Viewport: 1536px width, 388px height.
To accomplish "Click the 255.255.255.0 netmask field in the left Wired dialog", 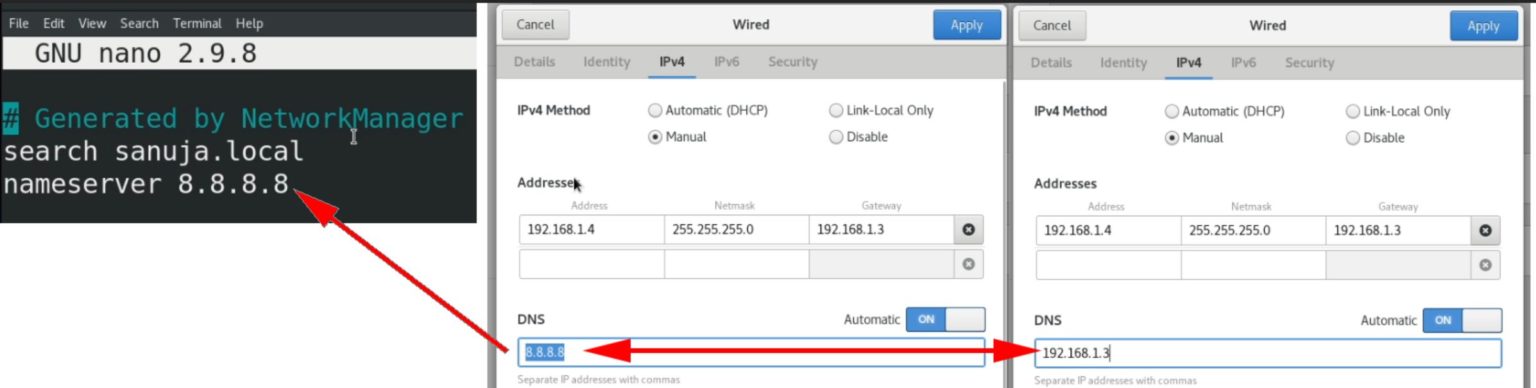I will click(x=736, y=230).
